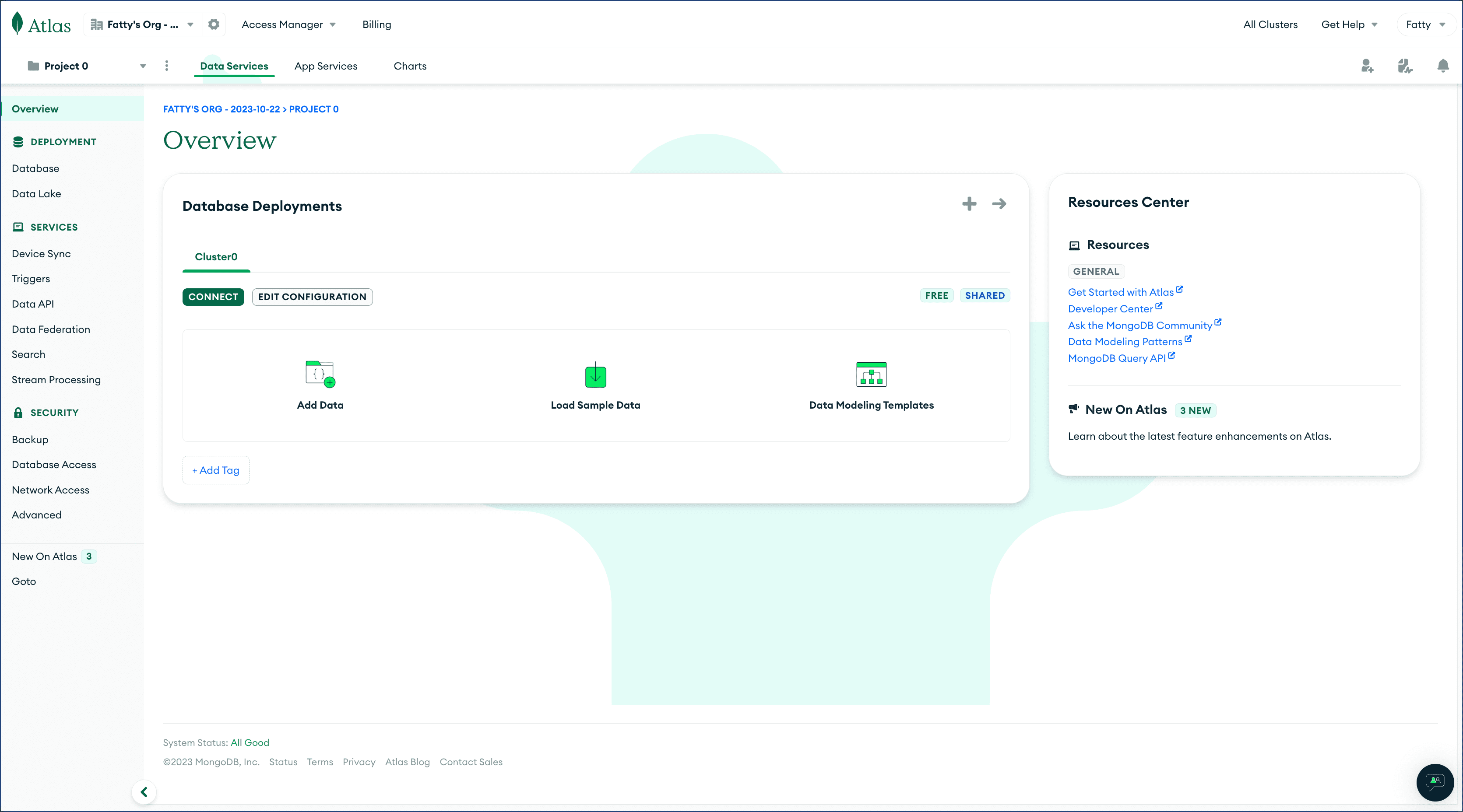Image resolution: width=1463 pixels, height=812 pixels.
Task: Switch to the App Services tab
Action: point(326,66)
